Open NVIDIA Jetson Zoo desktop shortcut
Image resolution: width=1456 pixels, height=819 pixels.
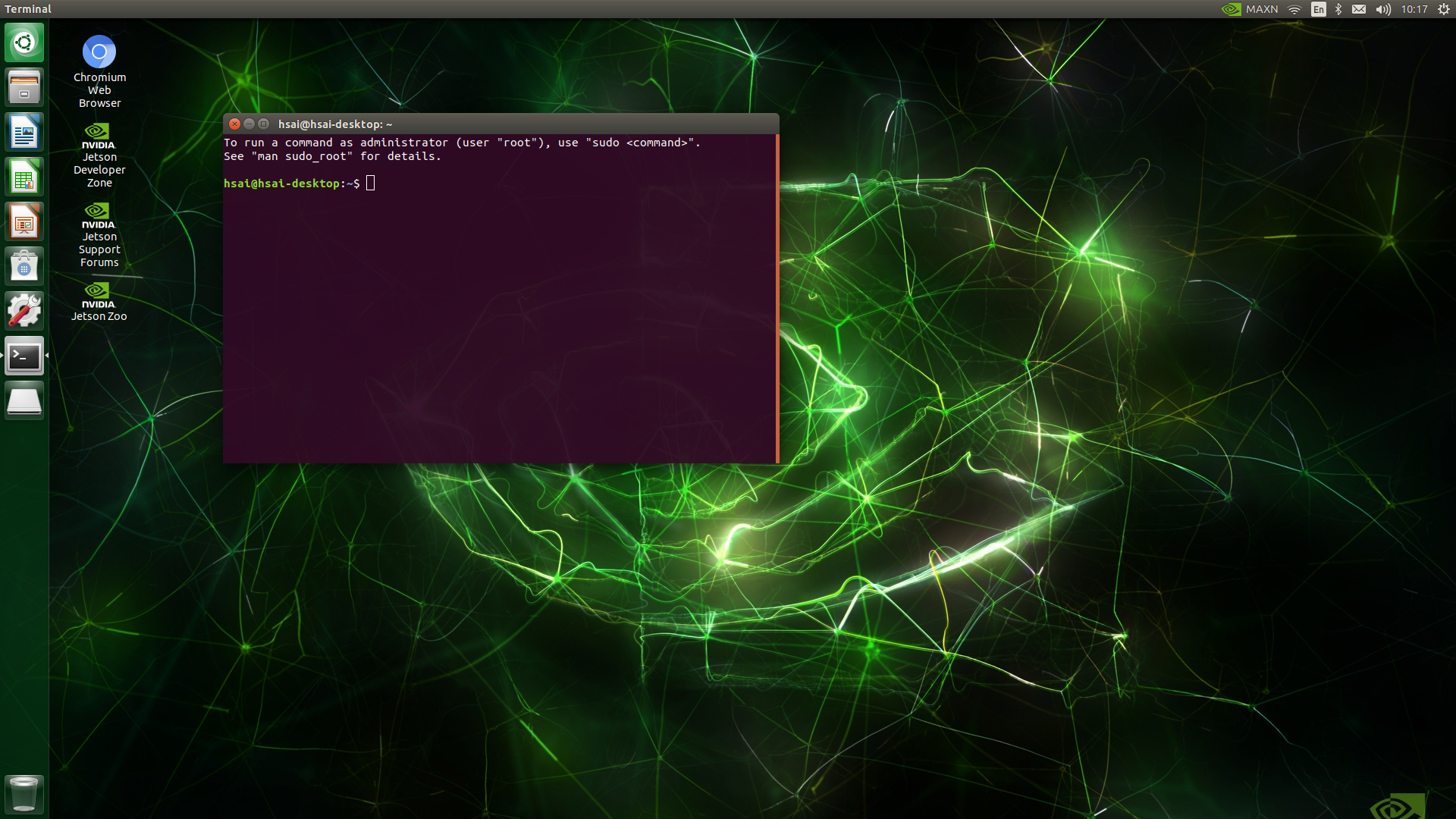pyautogui.click(x=99, y=294)
